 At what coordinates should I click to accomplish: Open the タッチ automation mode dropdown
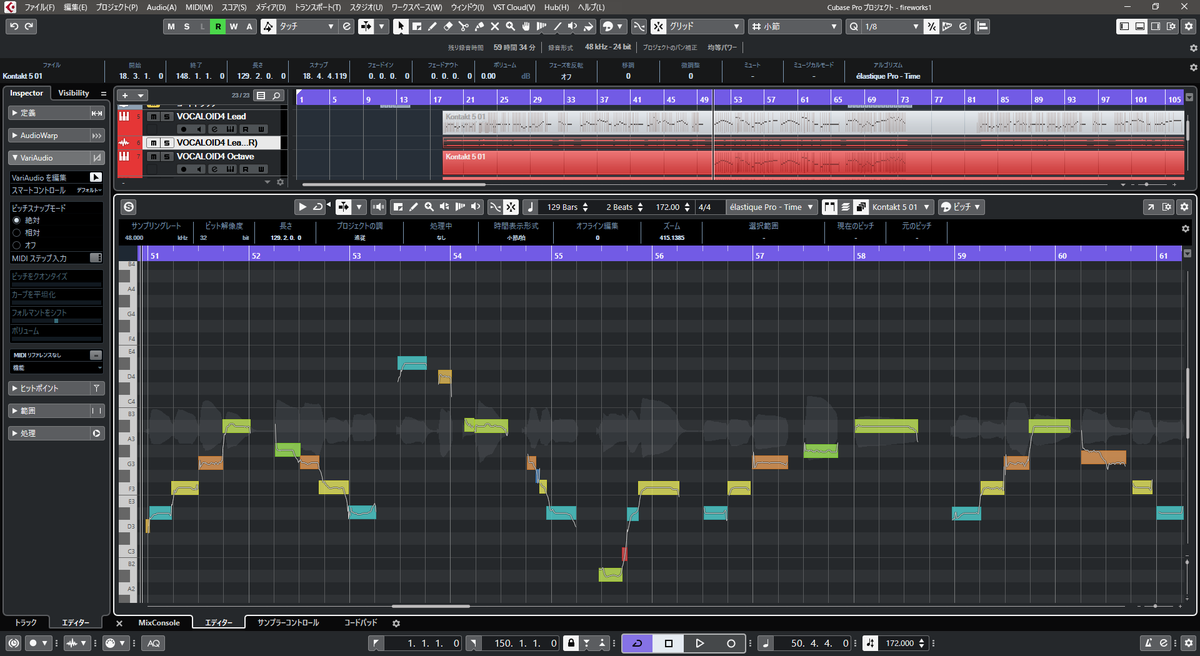[x=306, y=26]
